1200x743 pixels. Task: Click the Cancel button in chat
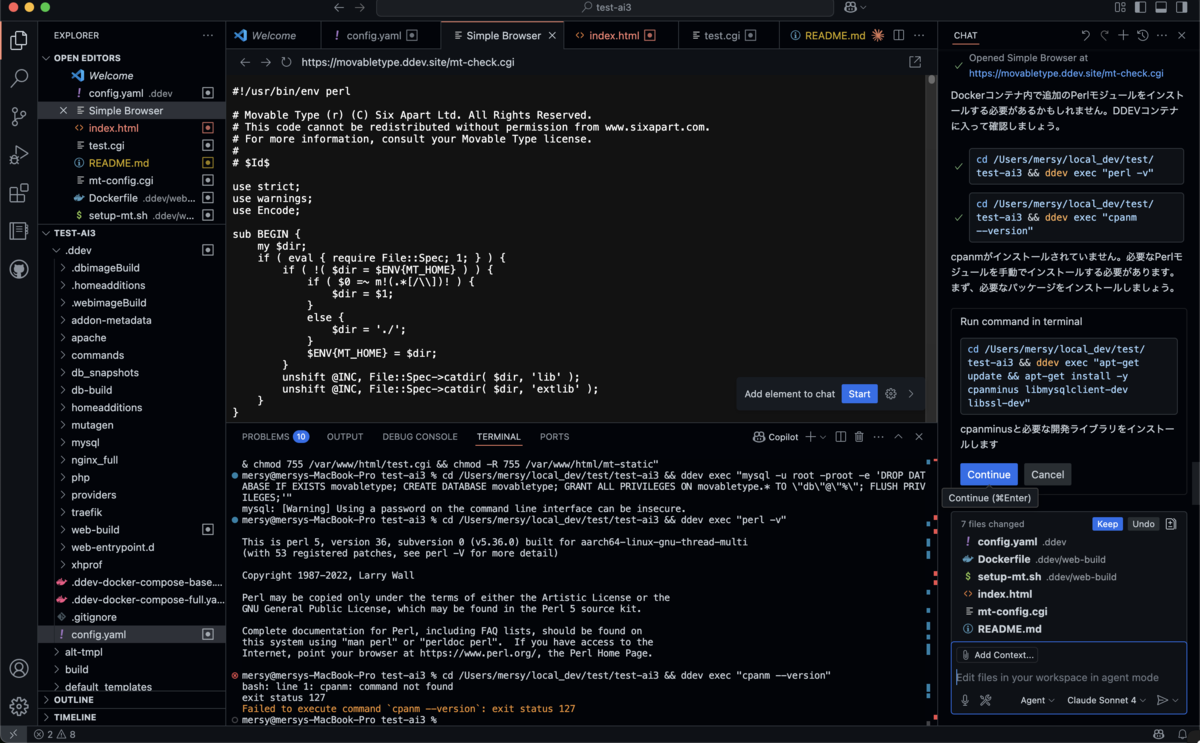pos(1047,474)
